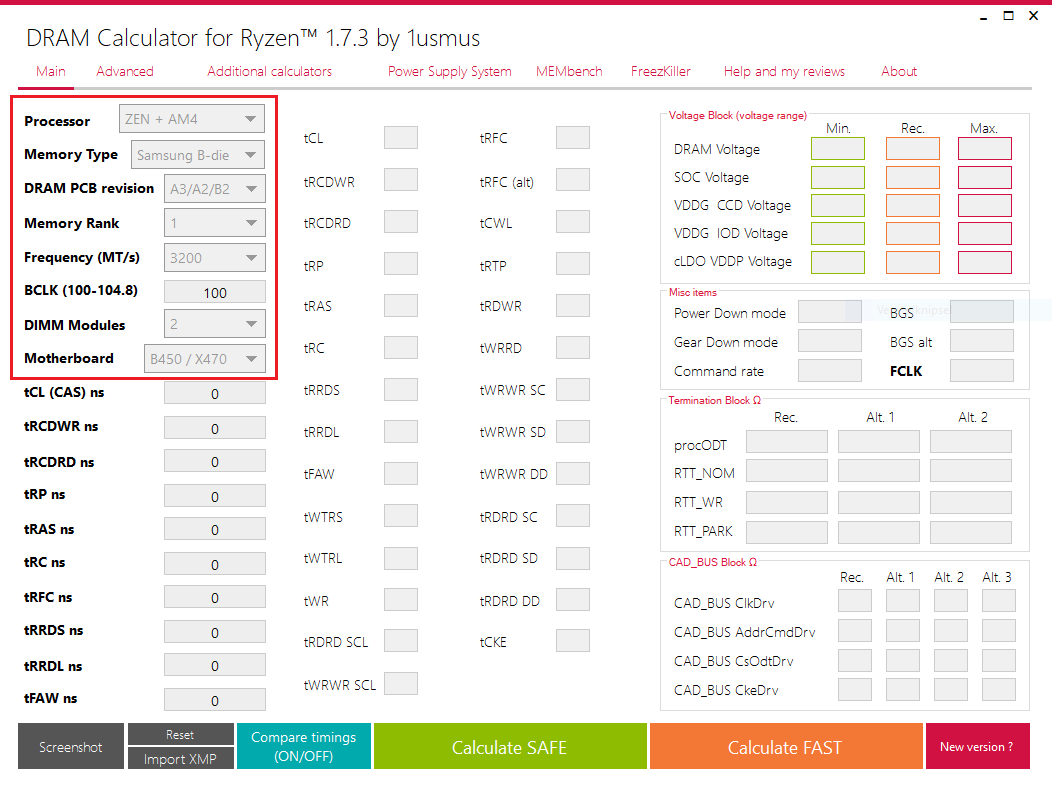Viewport: 1052px width, 791px height.
Task: Open the Additional calculators tab
Action: click(270, 72)
